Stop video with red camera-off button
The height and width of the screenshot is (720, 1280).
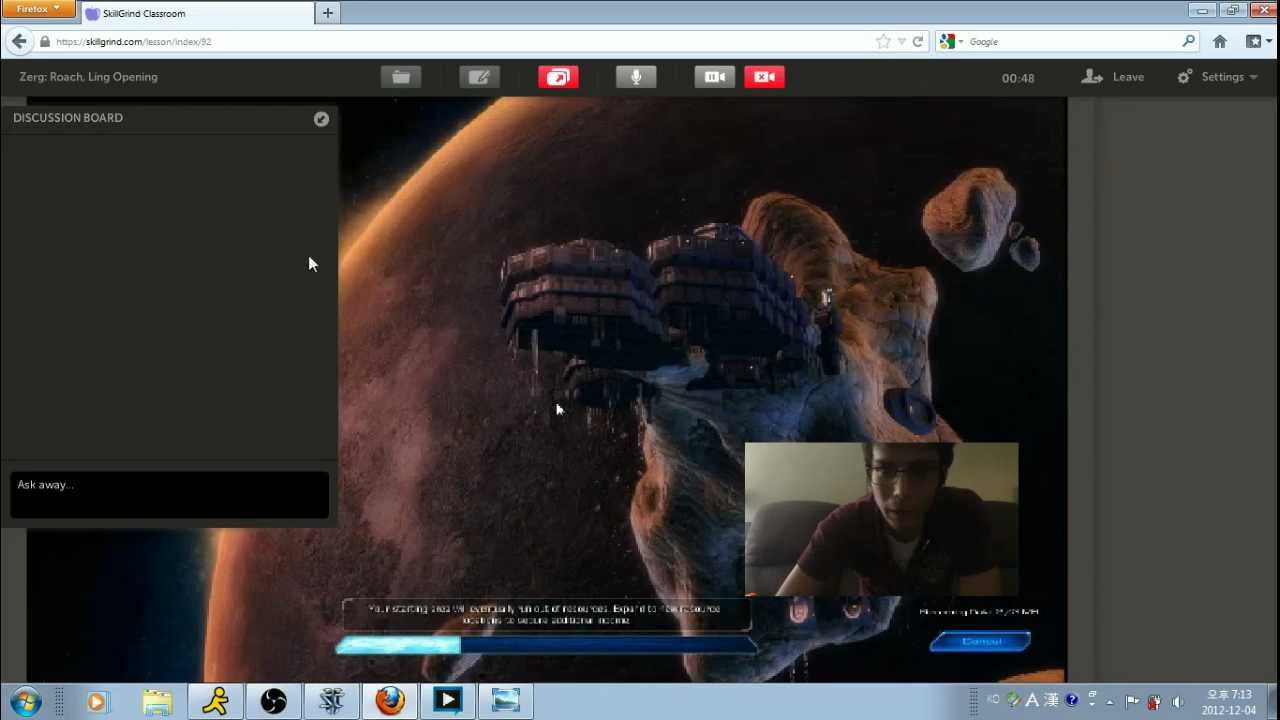point(764,77)
